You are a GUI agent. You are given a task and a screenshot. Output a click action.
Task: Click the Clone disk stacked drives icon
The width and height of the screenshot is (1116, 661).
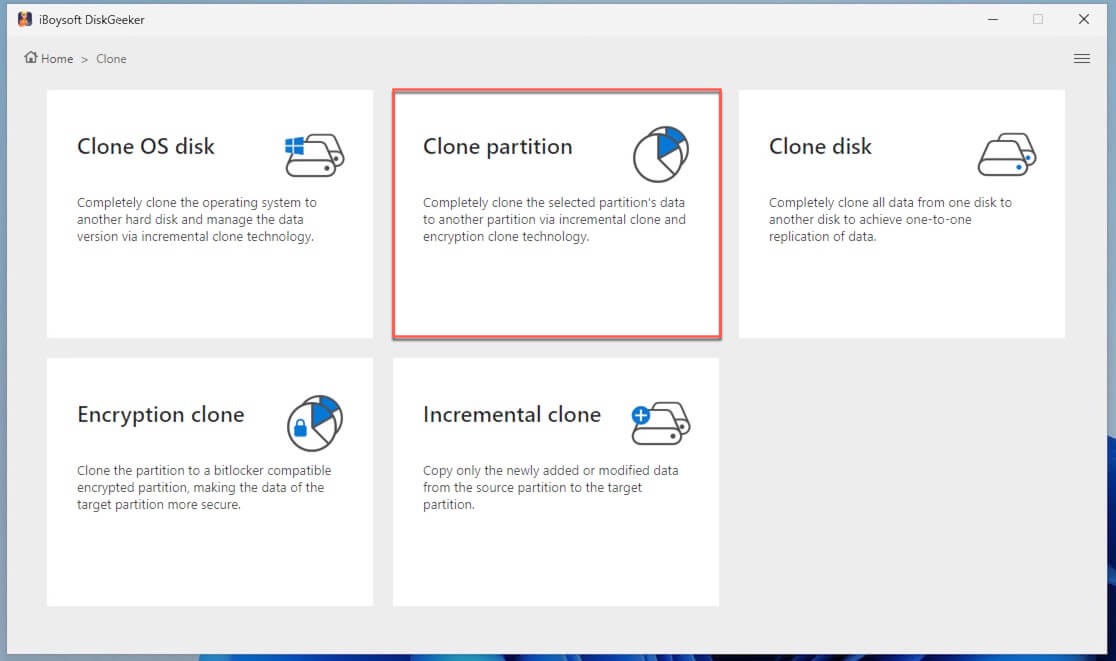point(1006,154)
